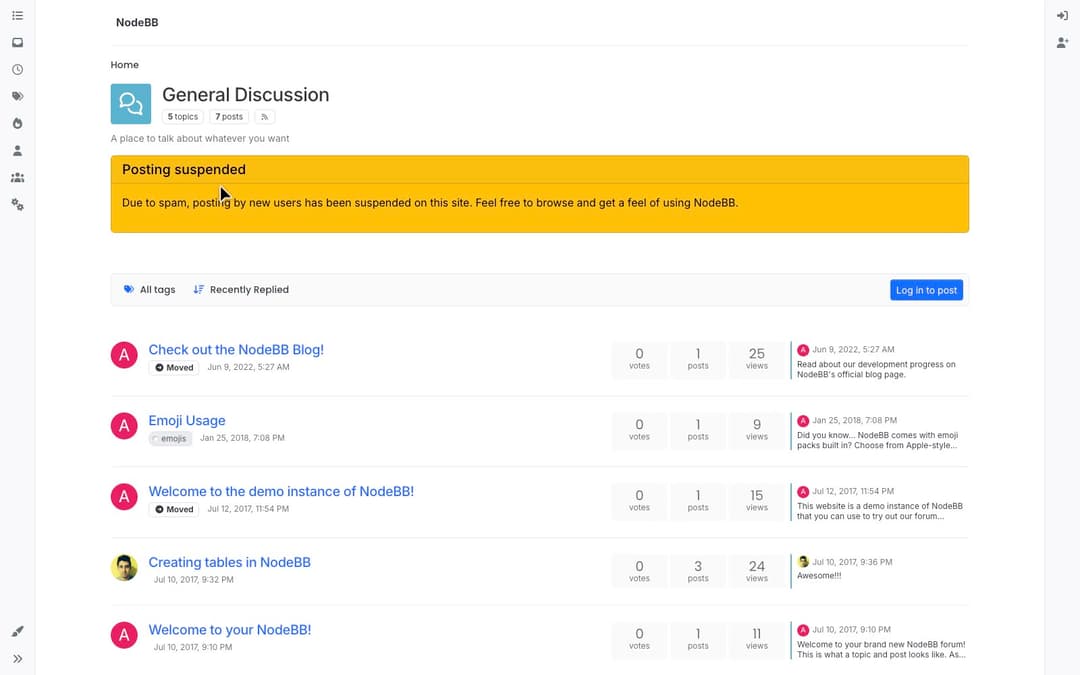This screenshot has height=675, width=1080.
Task: Open the Tags icon in left sidebar
Action: click(x=17, y=96)
